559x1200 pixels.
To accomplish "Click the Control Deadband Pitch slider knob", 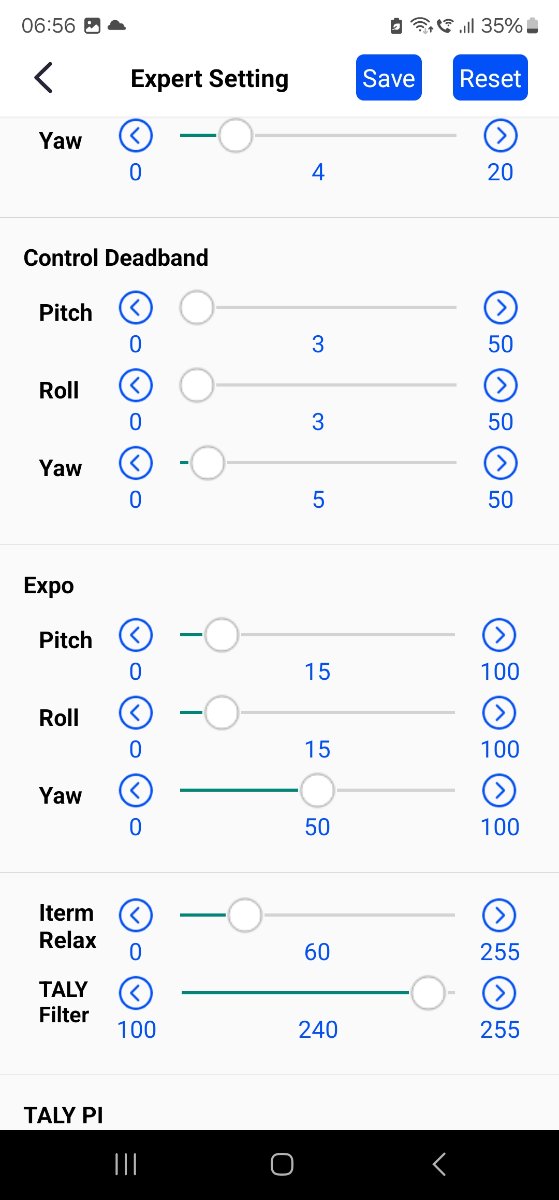I will pyautogui.click(x=197, y=308).
